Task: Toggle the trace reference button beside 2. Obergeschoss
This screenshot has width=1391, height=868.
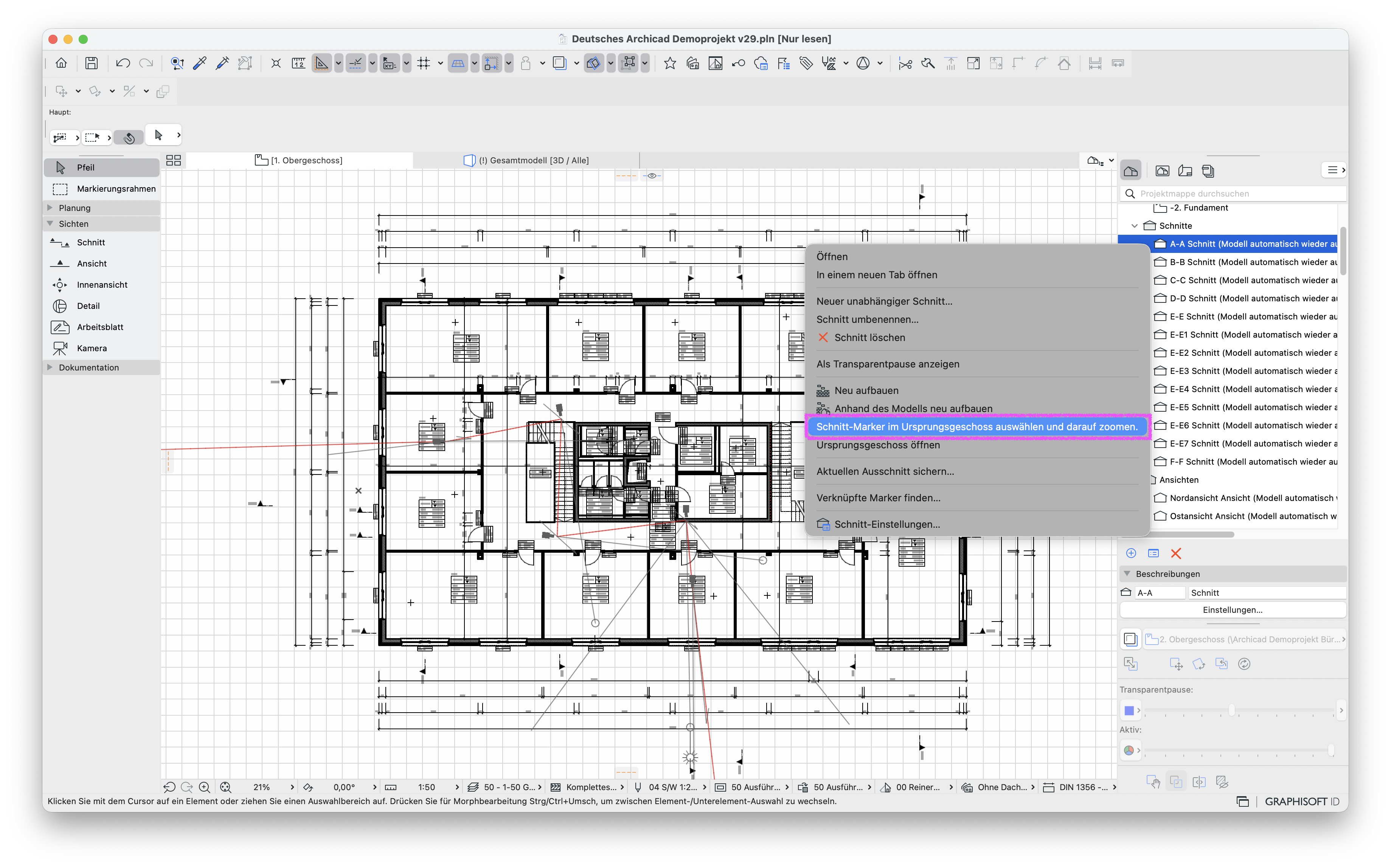Action: point(1130,639)
